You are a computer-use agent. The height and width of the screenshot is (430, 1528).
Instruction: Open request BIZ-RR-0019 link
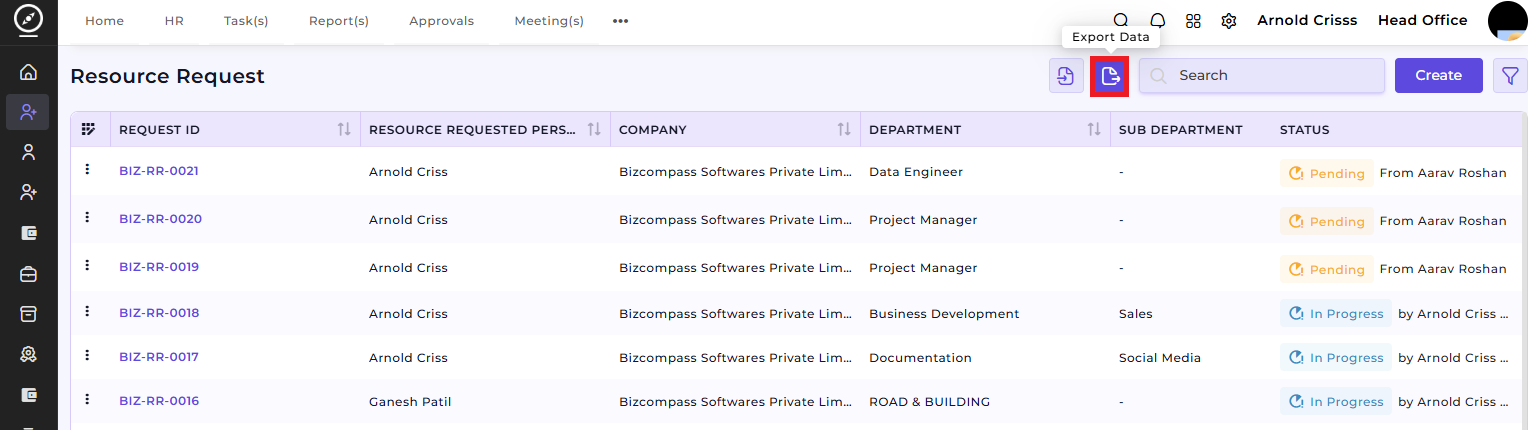tap(159, 267)
